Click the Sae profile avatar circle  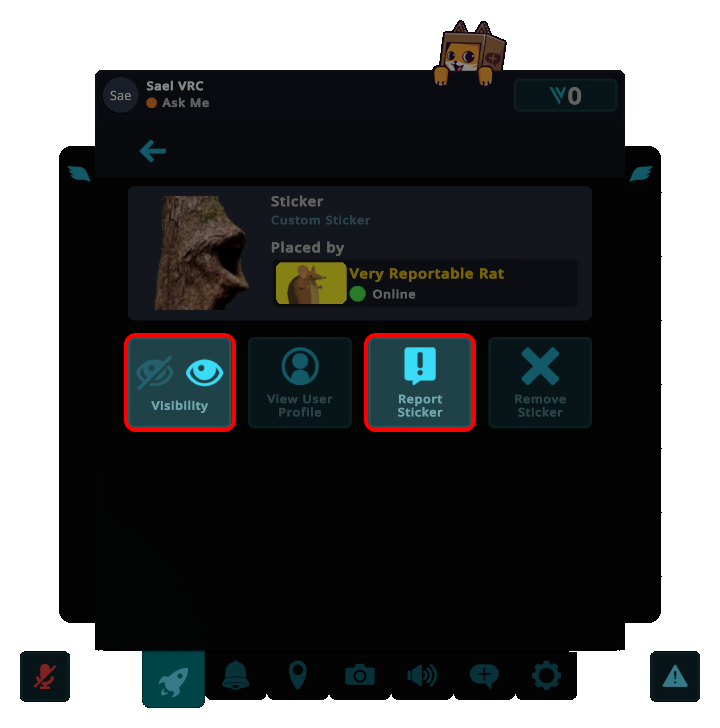120,95
